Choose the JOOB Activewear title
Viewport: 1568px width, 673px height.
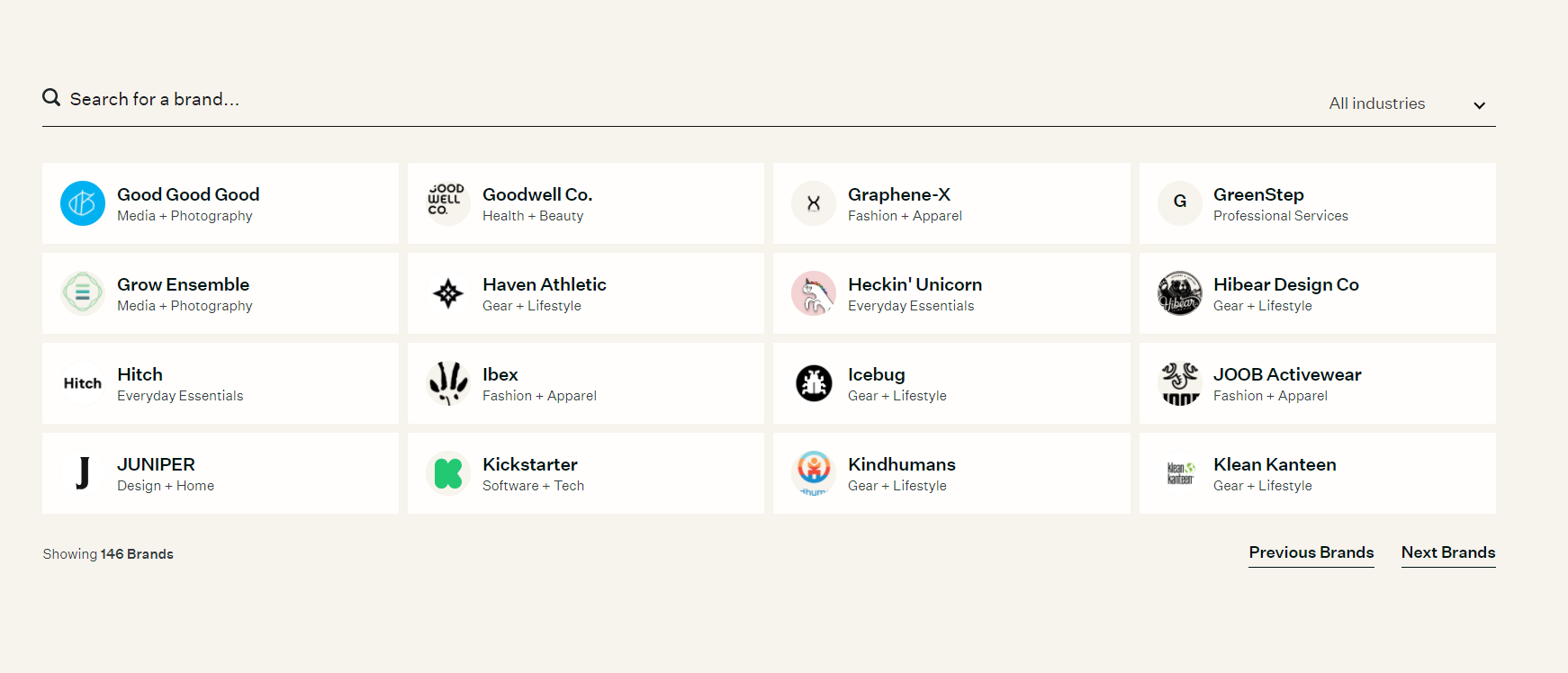[x=1287, y=374]
